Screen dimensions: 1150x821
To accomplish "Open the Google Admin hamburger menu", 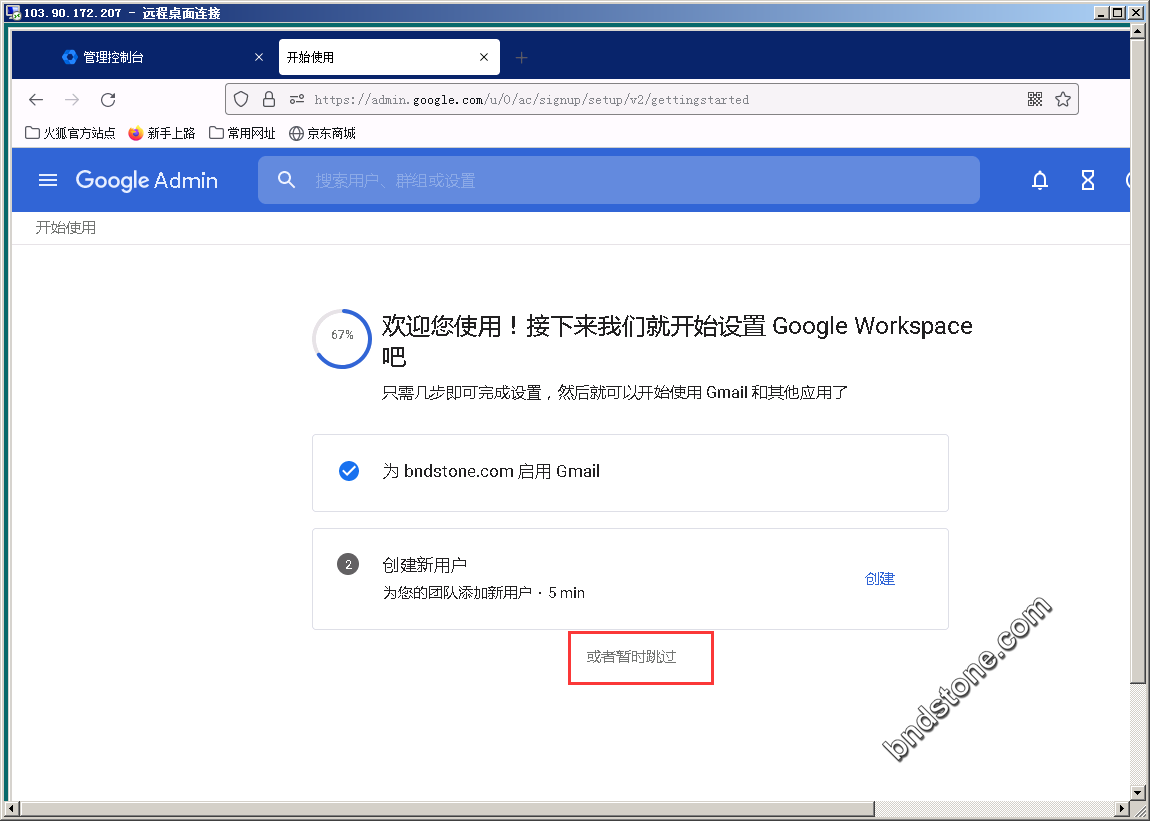I will [x=48, y=180].
